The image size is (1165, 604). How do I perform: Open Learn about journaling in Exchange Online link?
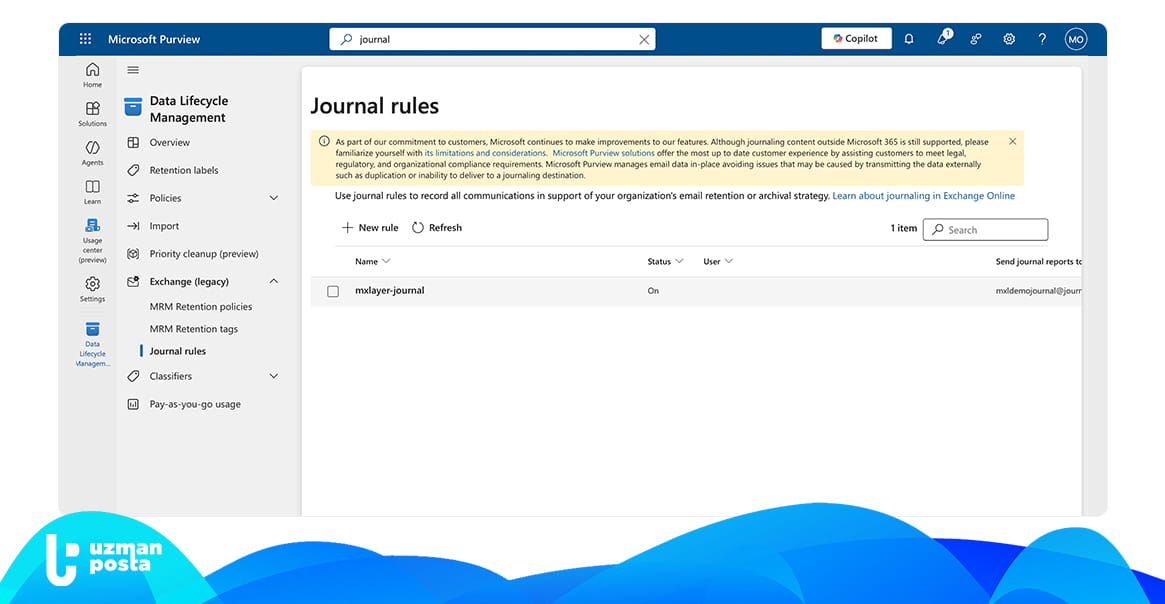[923, 196]
